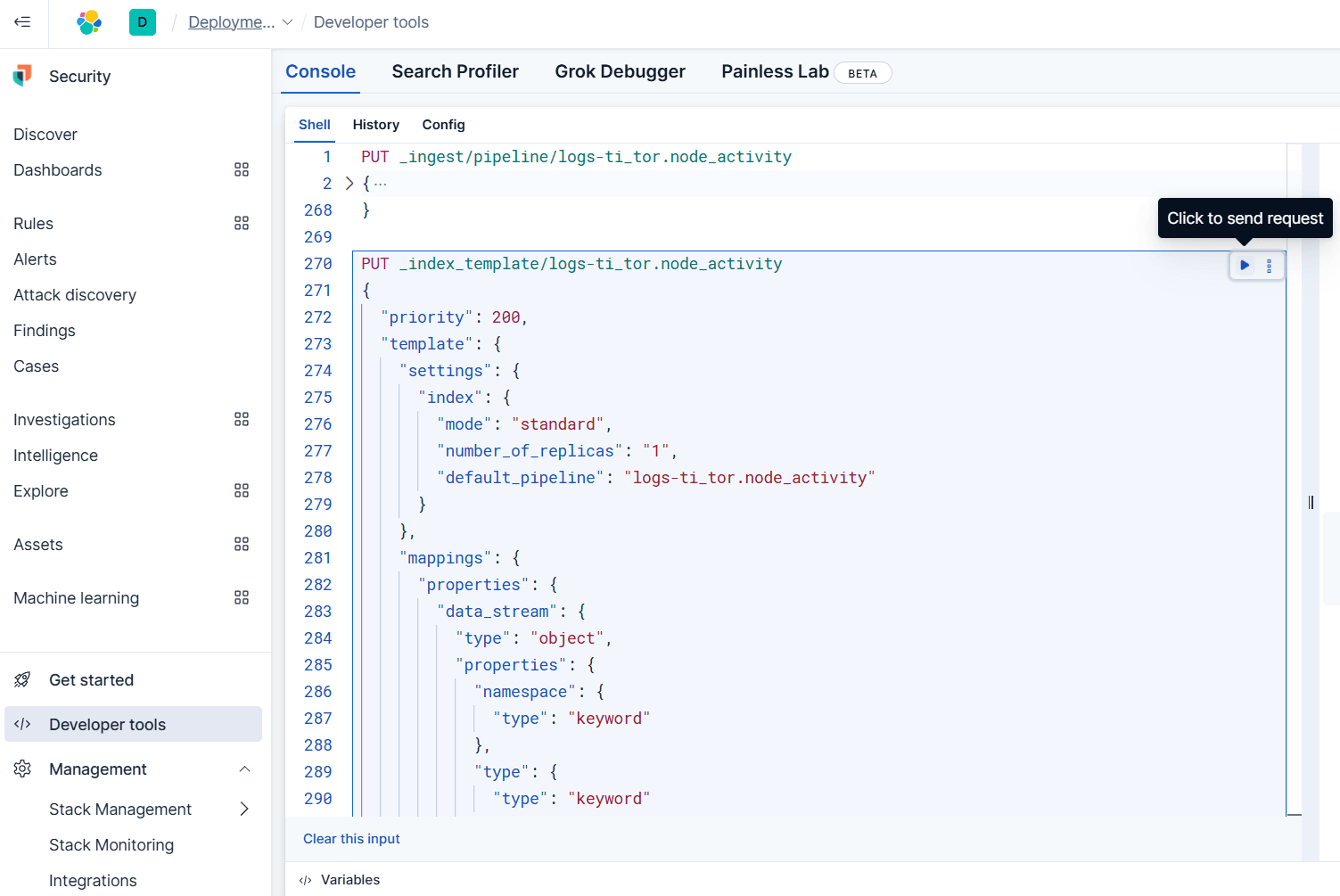Expand the folded block on line 2
Image resolution: width=1340 pixels, height=896 pixels.
pyautogui.click(x=349, y=183)
